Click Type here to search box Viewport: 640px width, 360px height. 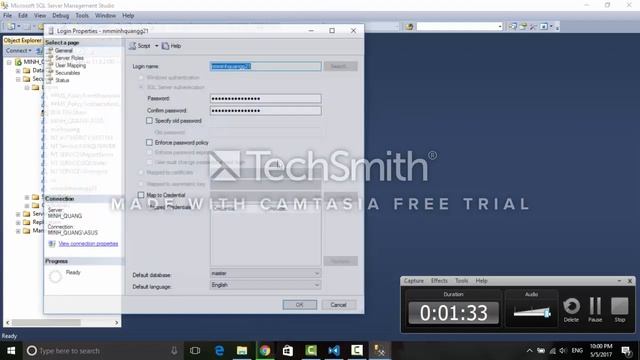(102, 351)
